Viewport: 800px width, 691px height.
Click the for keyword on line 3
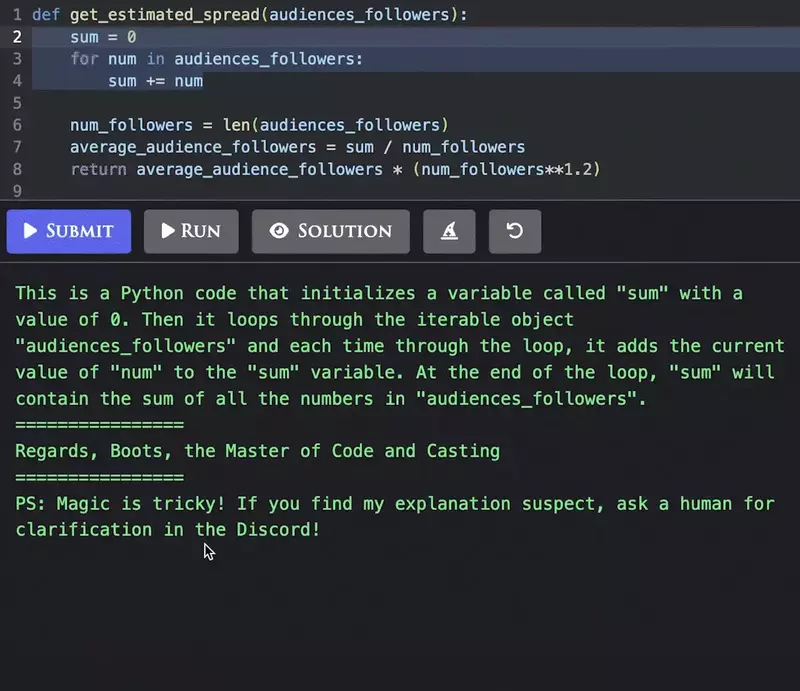pyautogui.click(x=81, y=58)
